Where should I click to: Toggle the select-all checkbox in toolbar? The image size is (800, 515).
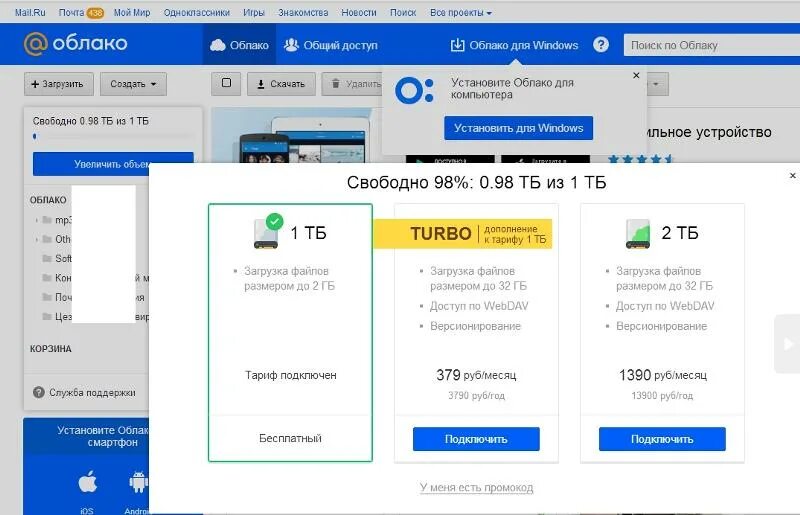[x=226, y=83]
